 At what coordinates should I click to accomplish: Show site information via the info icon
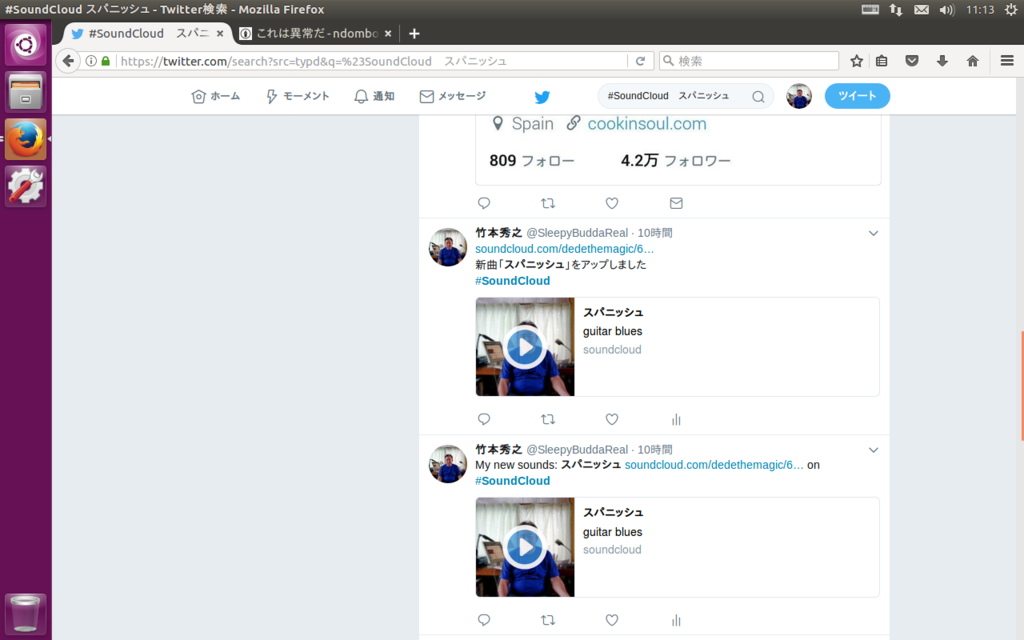(91, 61)
